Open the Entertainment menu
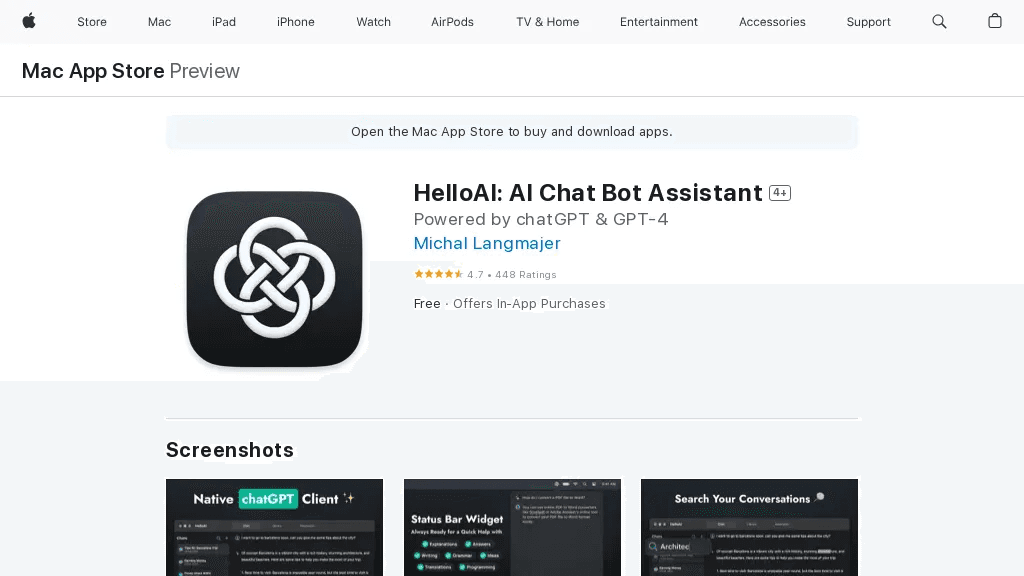Viewport: 1024px width, 576px height. [x=659, y=22]
